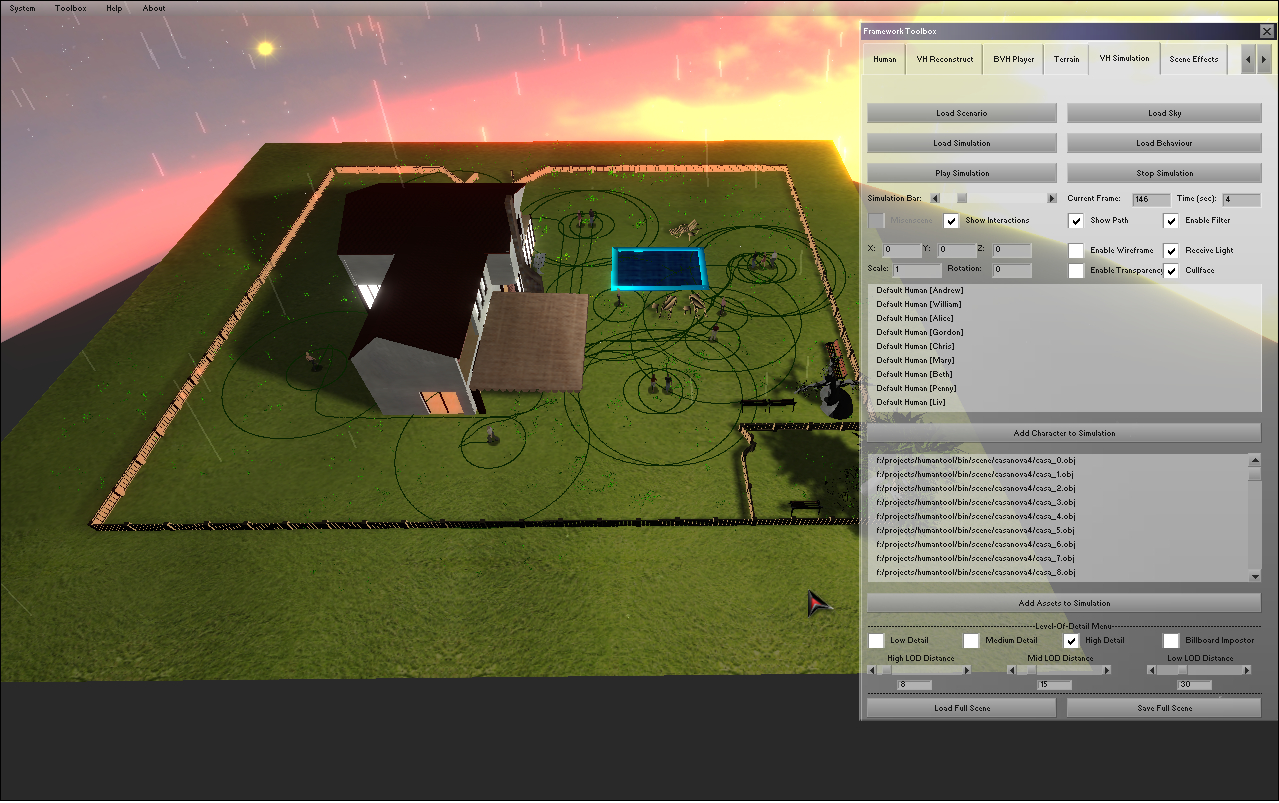Switch to the Scene Effects tab
1279x803 pixels.
(x=1193, y=59)
